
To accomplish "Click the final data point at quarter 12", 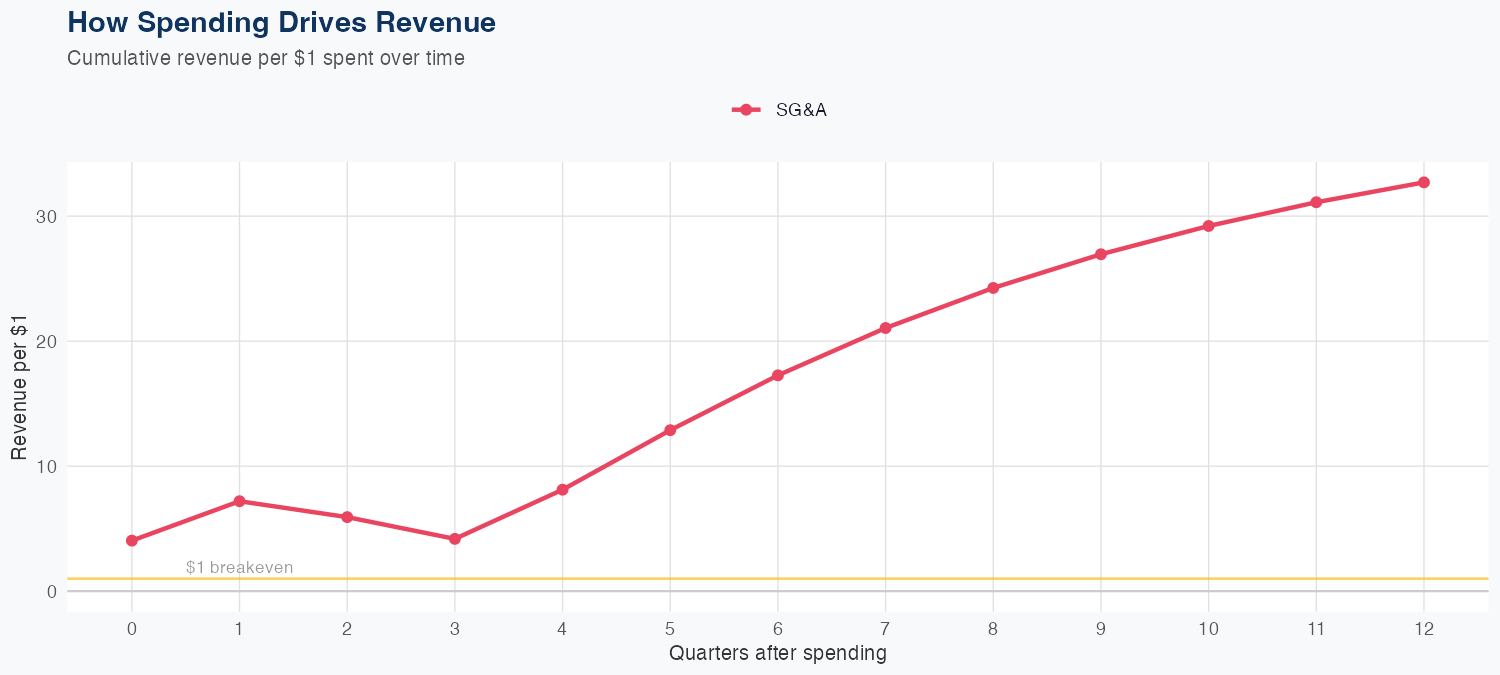I will (x=1424, y=182).
